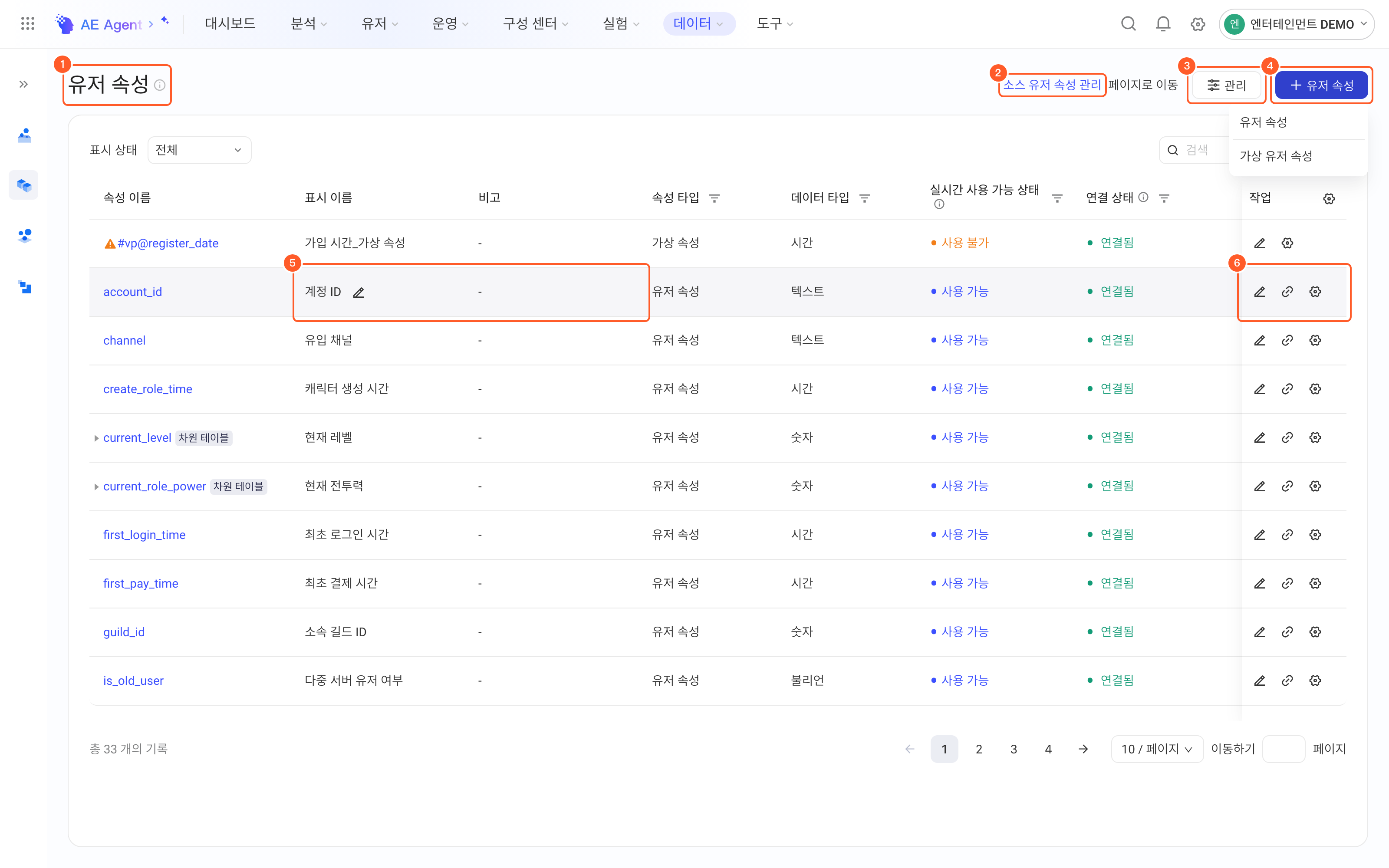The image size is (1389, 868).
Task: Click the link icon in channel row
Action: tap(1287, 340)
